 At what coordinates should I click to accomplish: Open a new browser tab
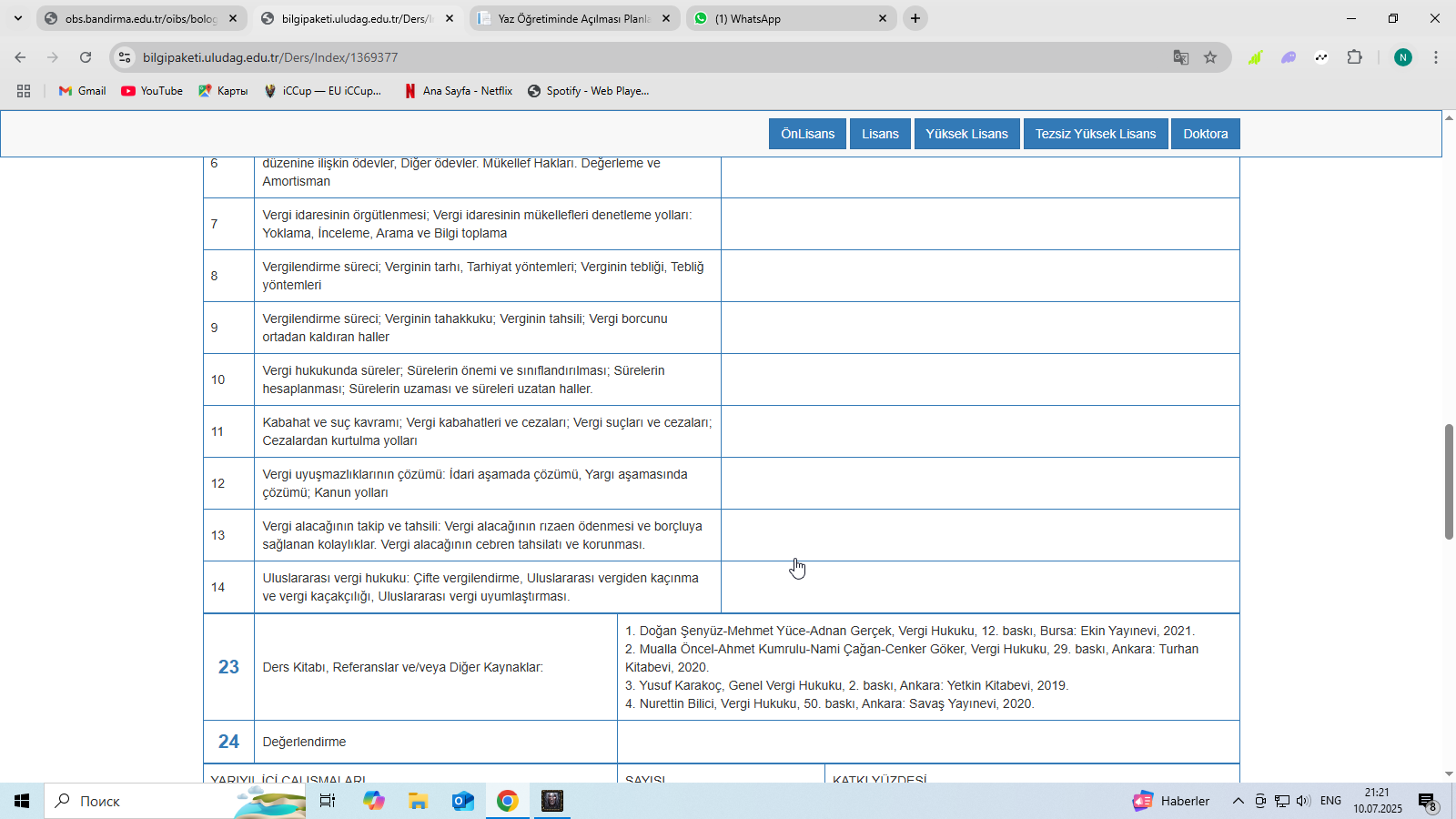[x=915, y=18]
